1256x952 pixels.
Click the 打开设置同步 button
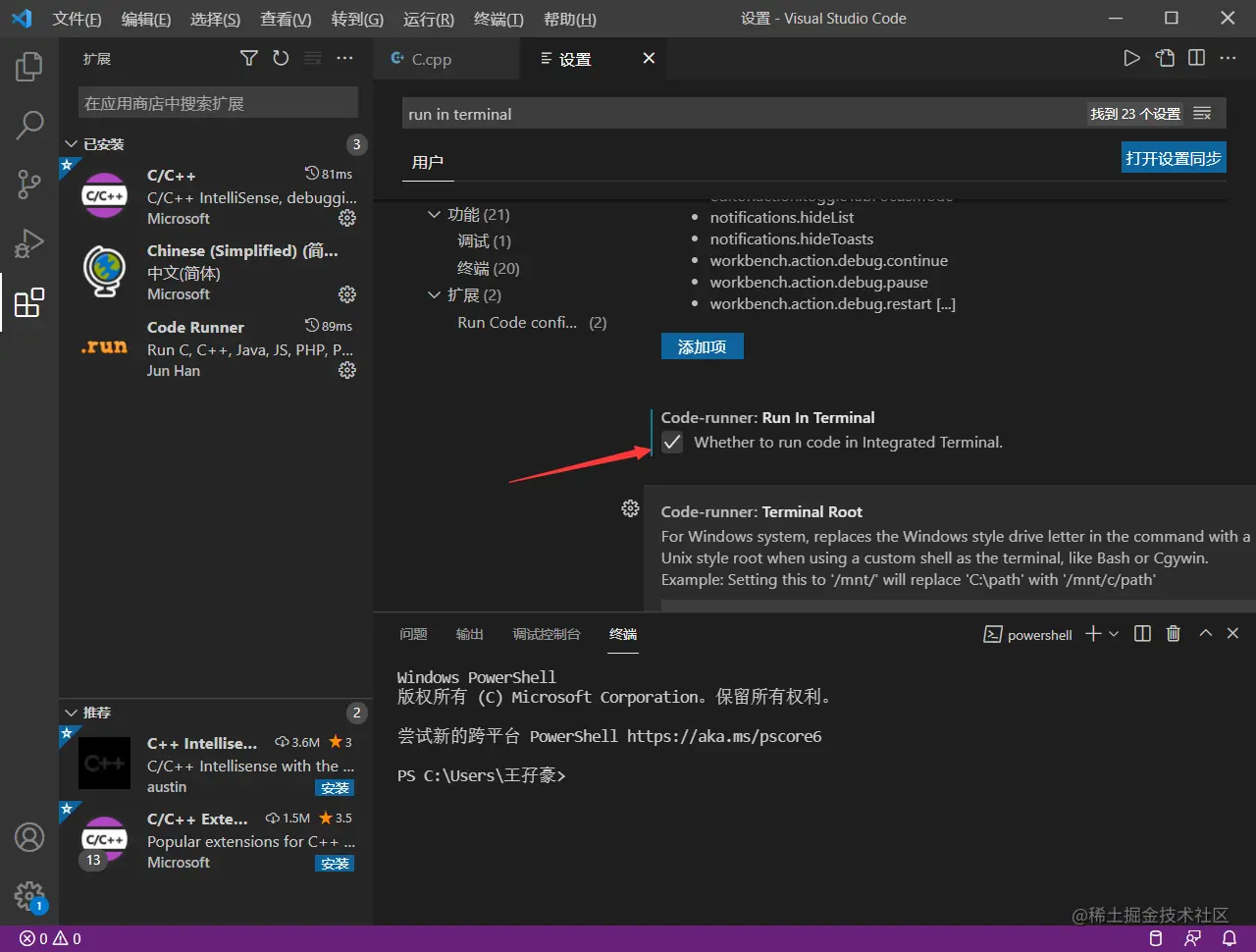1174,158
